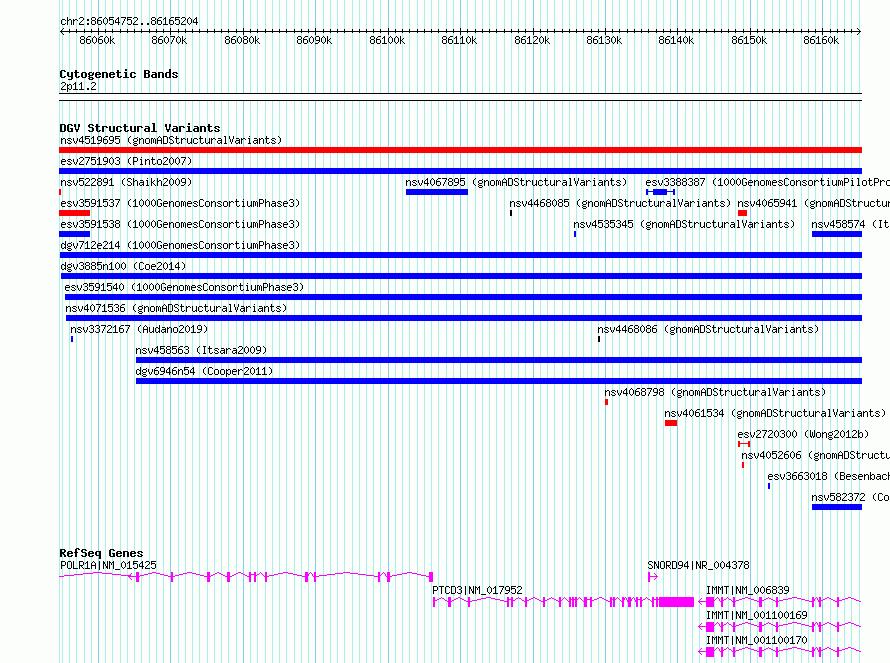Click the 86100k ruler tick label

coord(387,40)
